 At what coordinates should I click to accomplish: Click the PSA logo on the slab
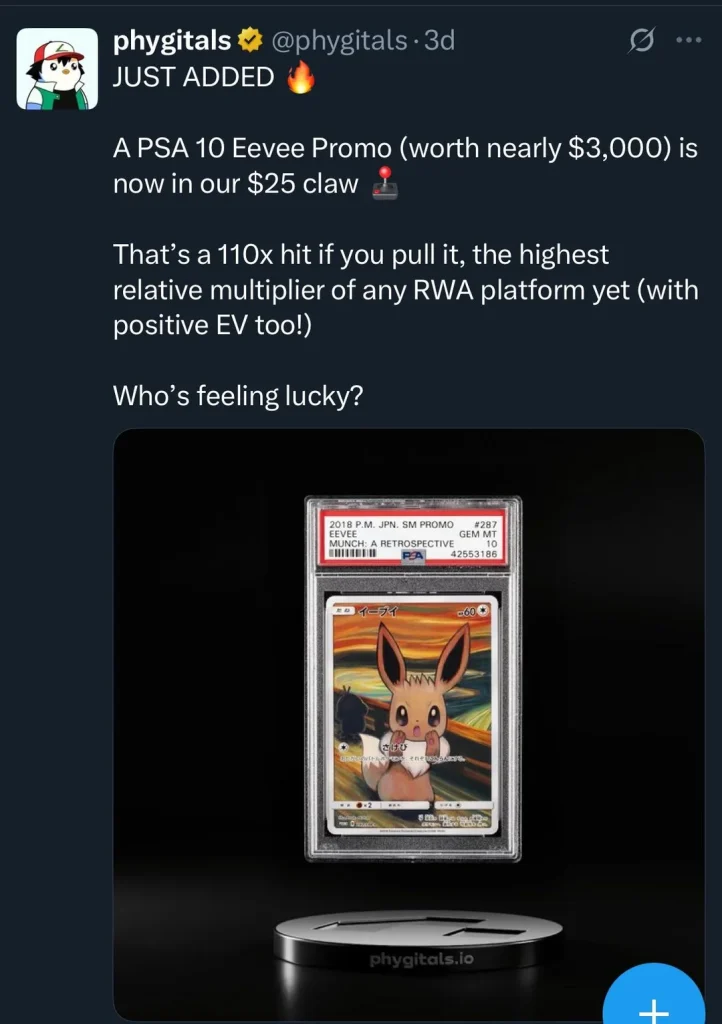click(x=413, y=554)
